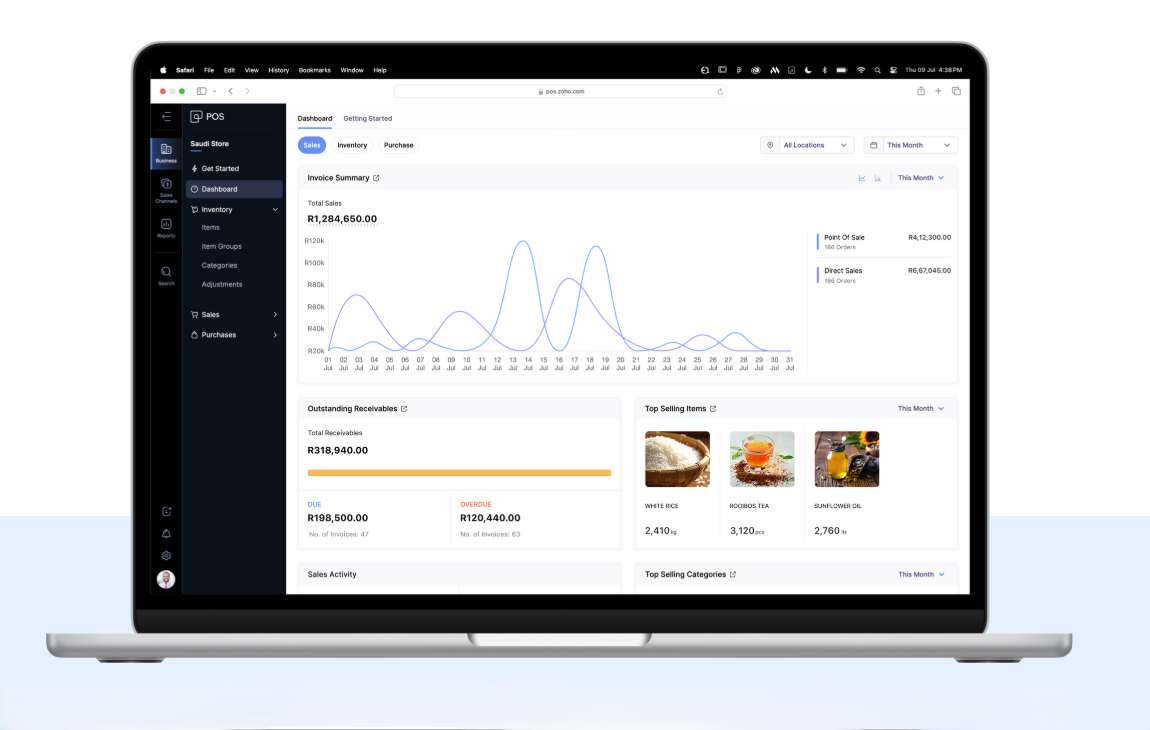
Task: Open macOS Spotlight search icon
Action: click(x=877, y=70)
